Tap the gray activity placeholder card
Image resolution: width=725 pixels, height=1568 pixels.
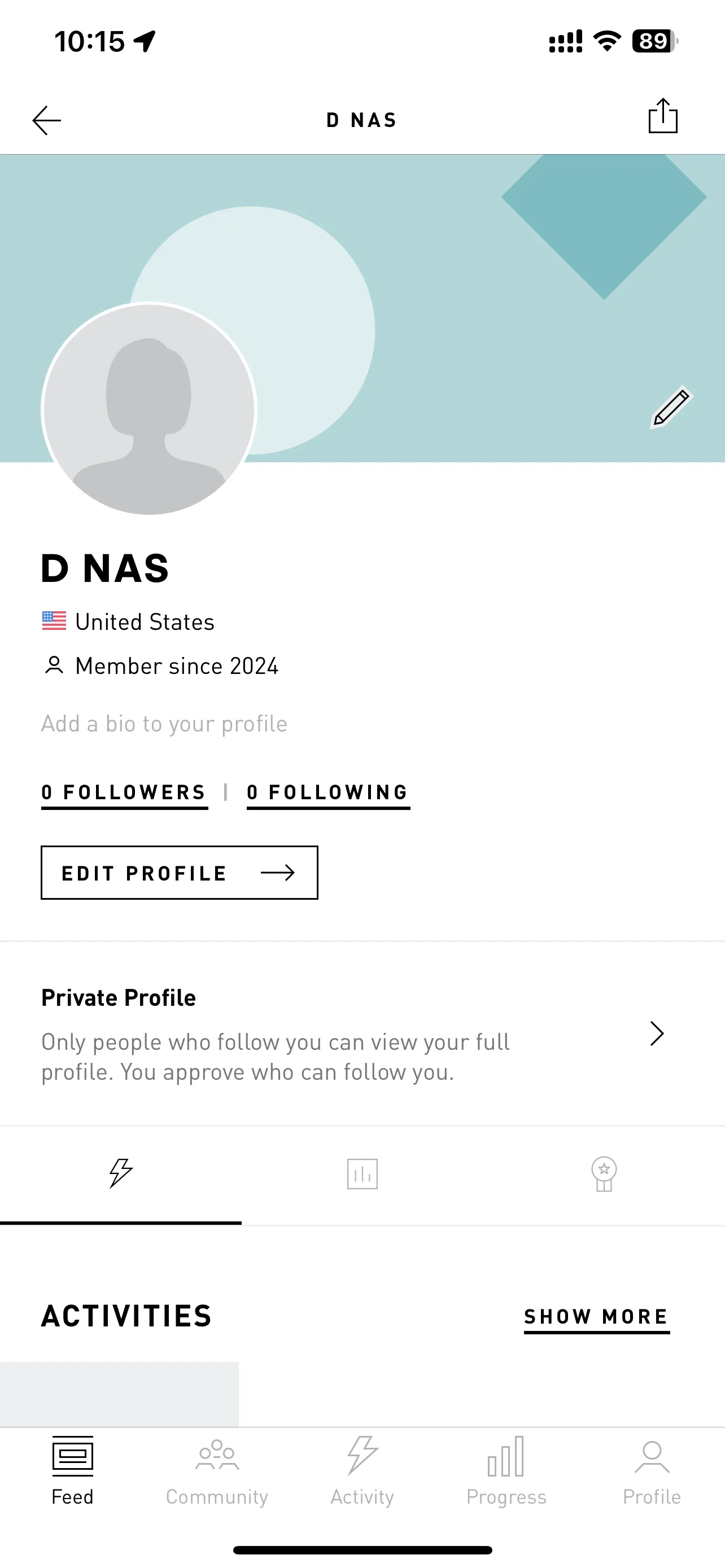119,1394
